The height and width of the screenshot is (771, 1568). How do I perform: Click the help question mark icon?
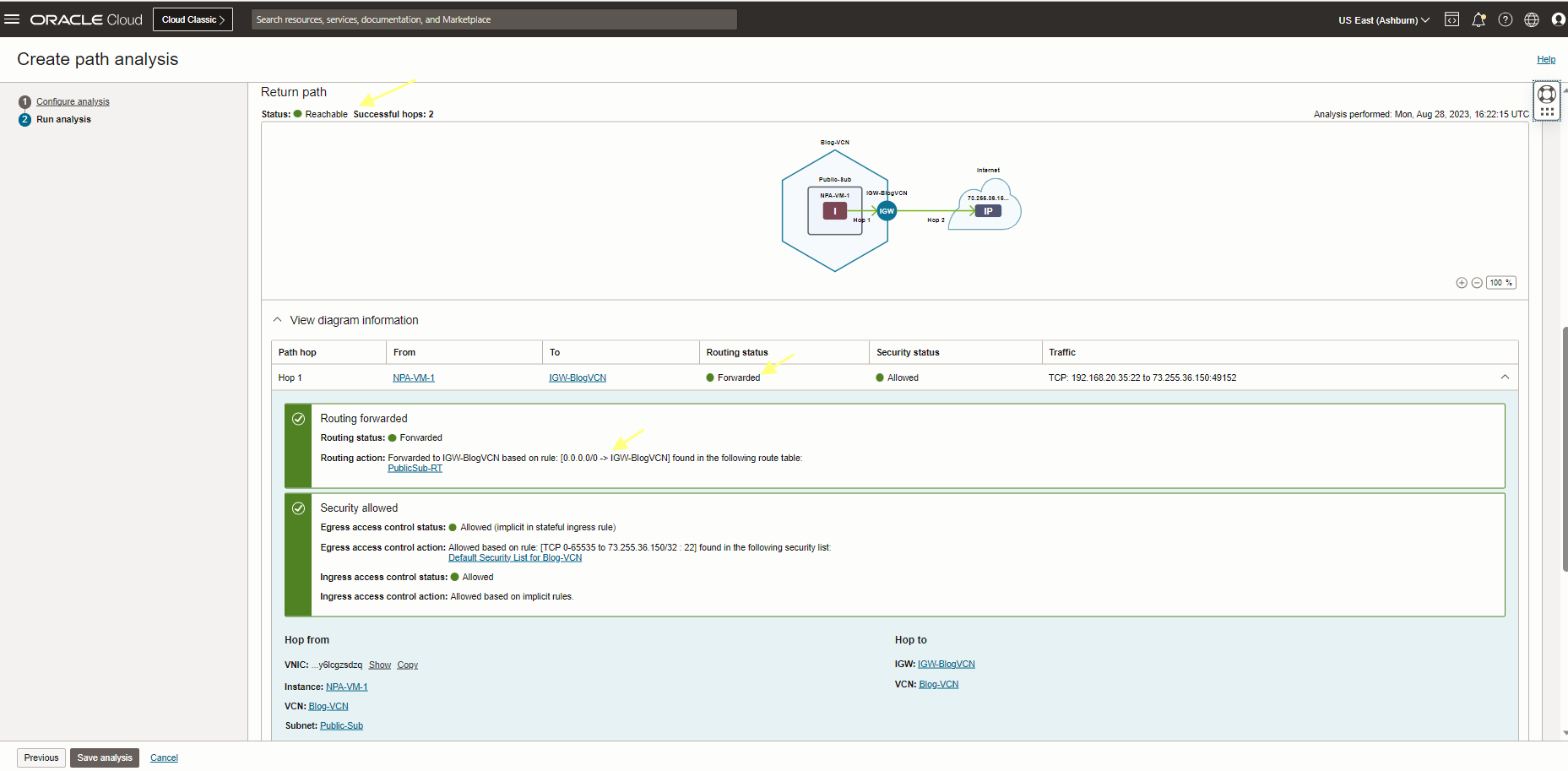tap(1506, 19)
